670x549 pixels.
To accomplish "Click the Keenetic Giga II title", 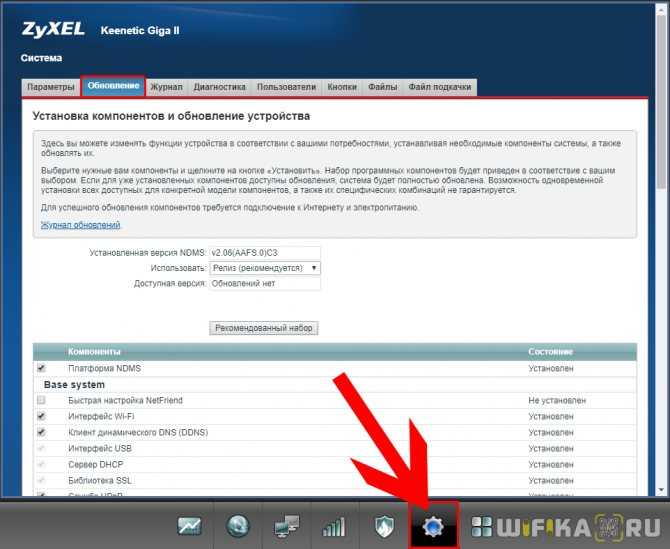I will 140,31.
